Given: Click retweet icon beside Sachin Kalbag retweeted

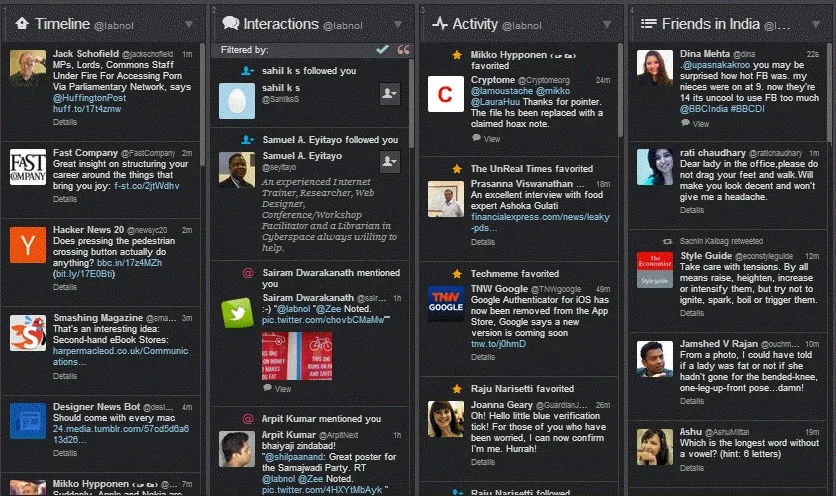Looking at the screenshot, I should tap(667, 241).
